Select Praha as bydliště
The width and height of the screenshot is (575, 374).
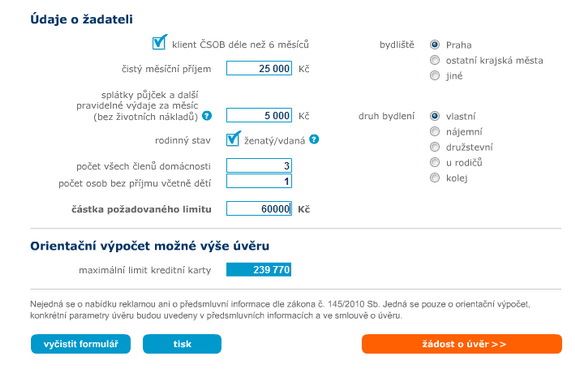point(435,45)
